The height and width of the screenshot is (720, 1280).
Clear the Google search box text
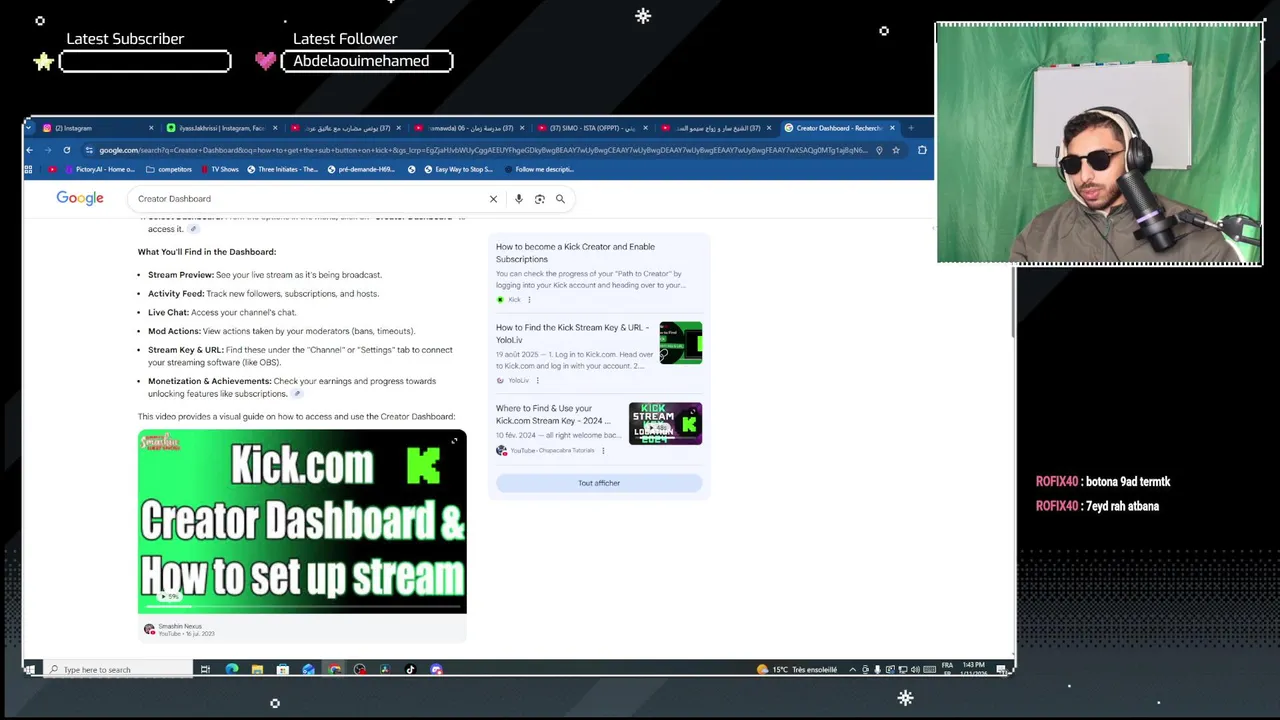pyautogui.click(x=493, y=199)
